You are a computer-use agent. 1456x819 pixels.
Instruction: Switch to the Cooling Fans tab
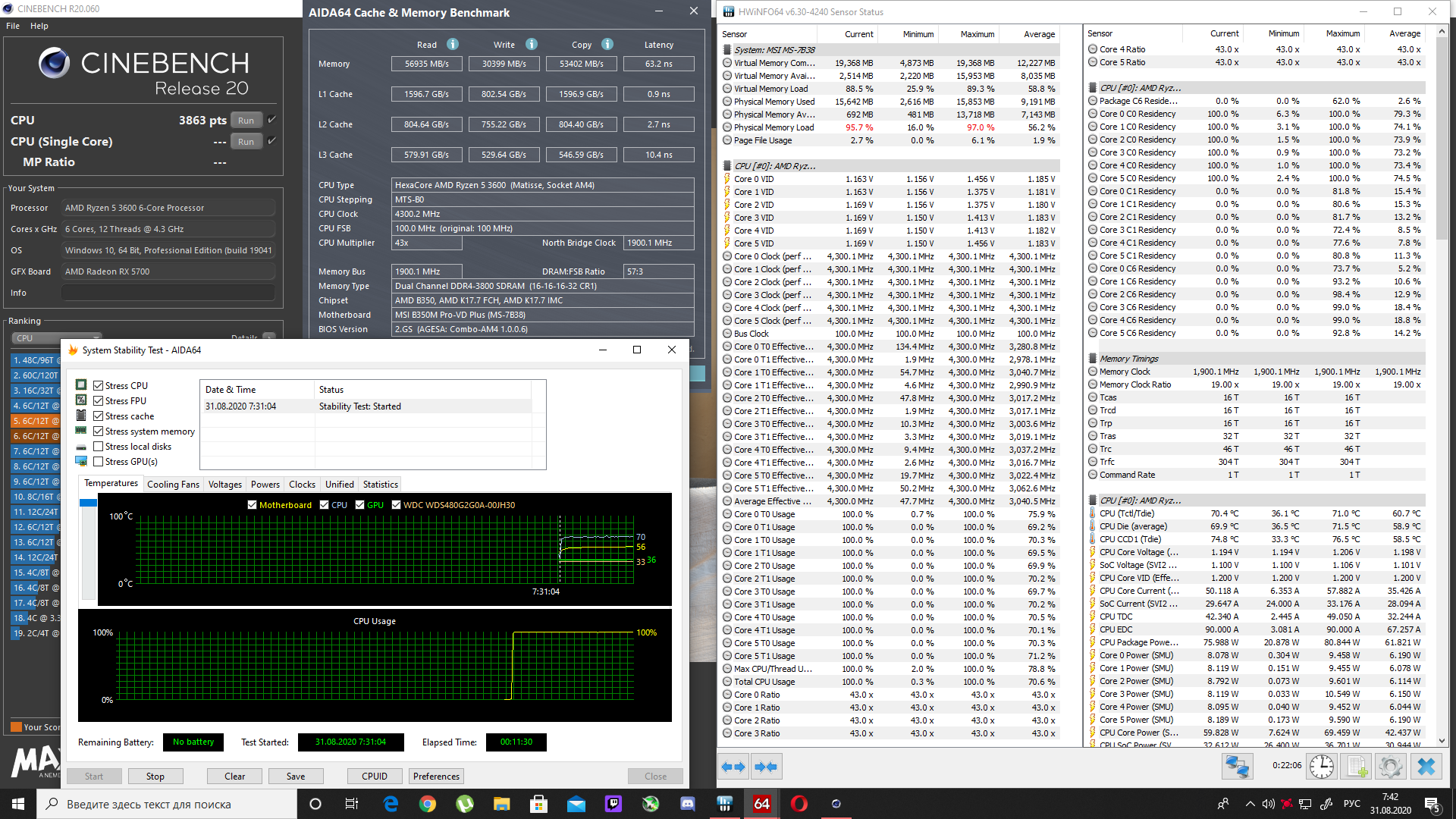[x=173, y=485]
